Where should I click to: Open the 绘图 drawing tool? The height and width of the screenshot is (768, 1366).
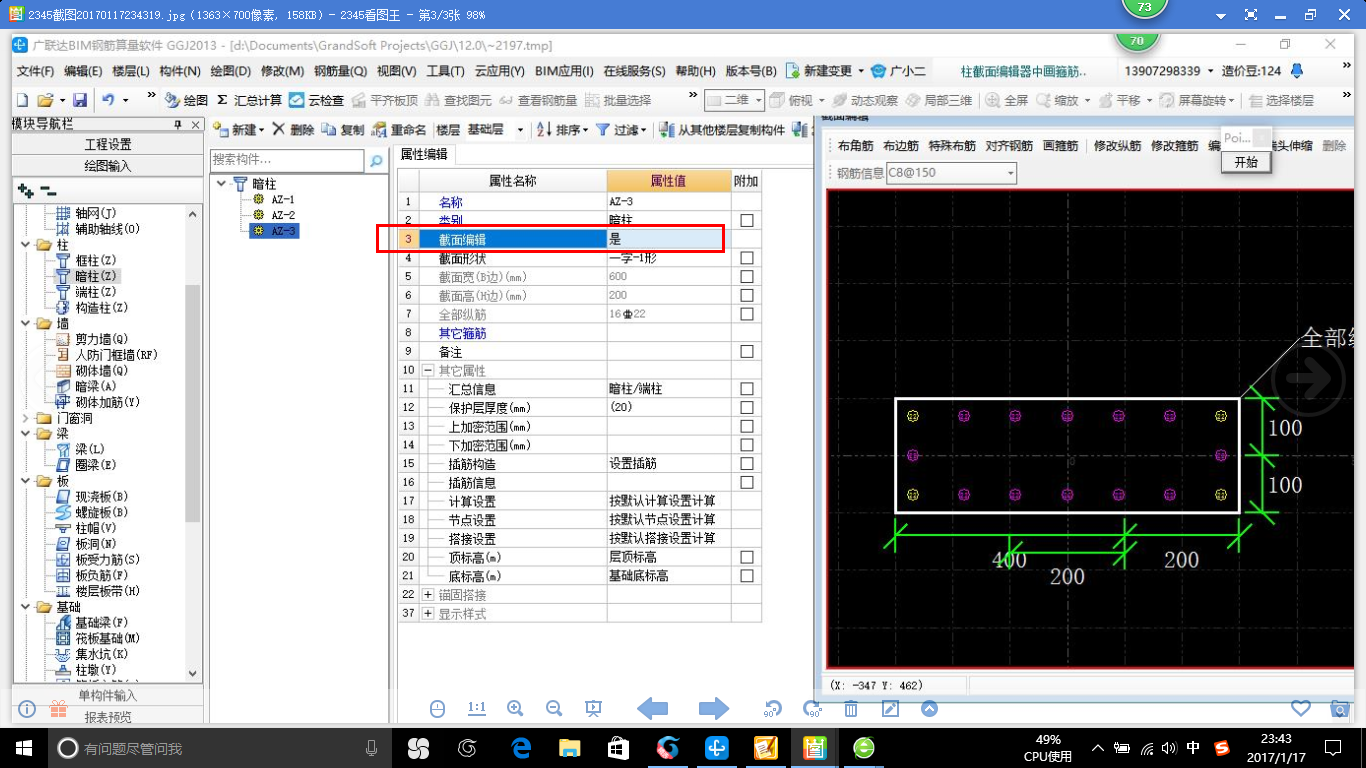[x=187, y=100]
